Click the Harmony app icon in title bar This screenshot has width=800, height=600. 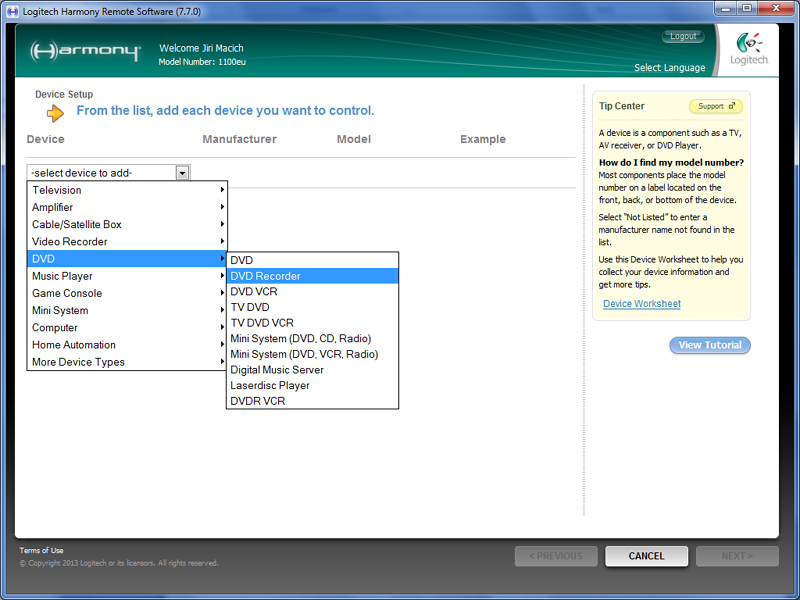click(10, 8)
